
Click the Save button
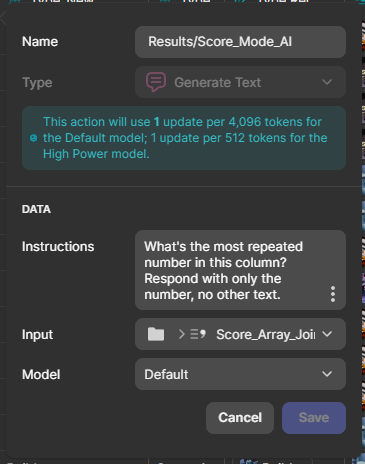click(x=314, y=418)
